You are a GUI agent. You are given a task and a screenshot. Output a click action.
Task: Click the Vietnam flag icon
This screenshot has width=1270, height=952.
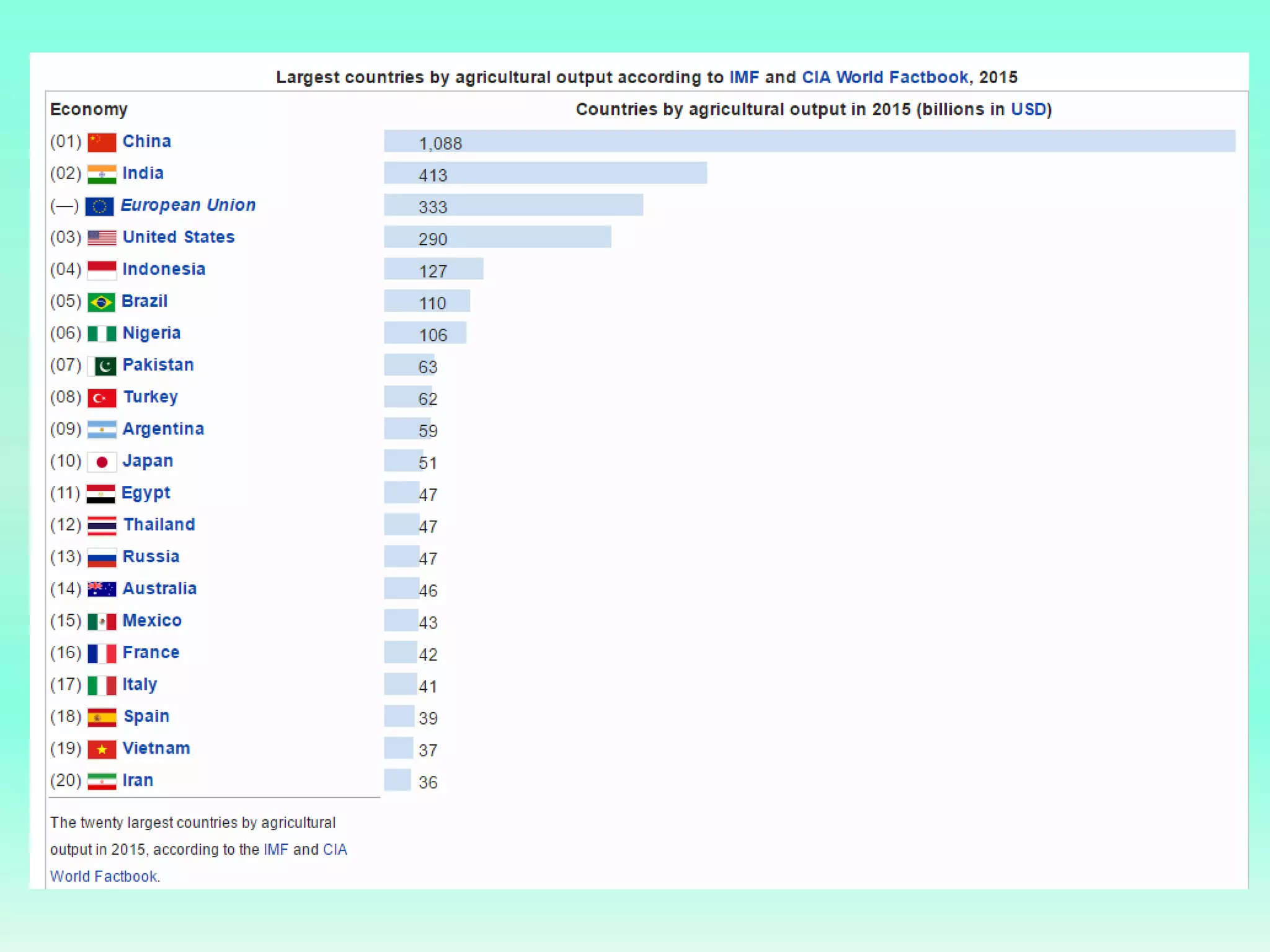click(102, 749)
